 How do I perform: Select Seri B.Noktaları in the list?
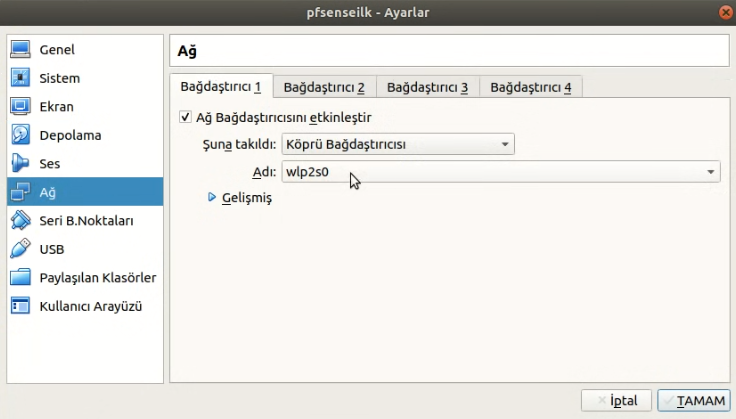[86, 221]
